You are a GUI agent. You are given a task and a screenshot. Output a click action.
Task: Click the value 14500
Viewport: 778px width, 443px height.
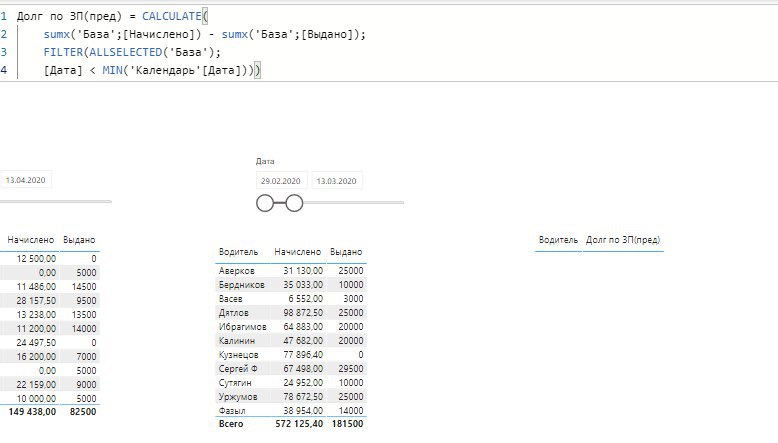pos(84,287)
